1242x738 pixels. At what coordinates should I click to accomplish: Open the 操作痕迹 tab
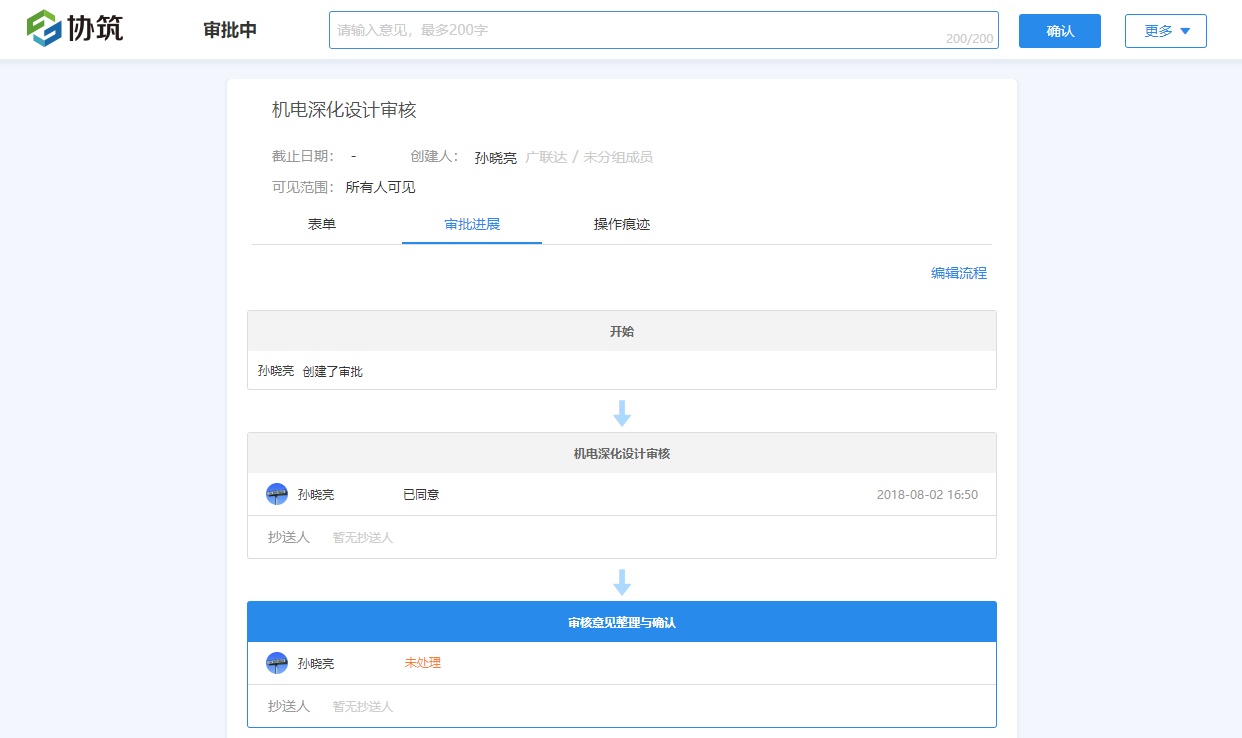pyautogui.click(x=619, y=224)
